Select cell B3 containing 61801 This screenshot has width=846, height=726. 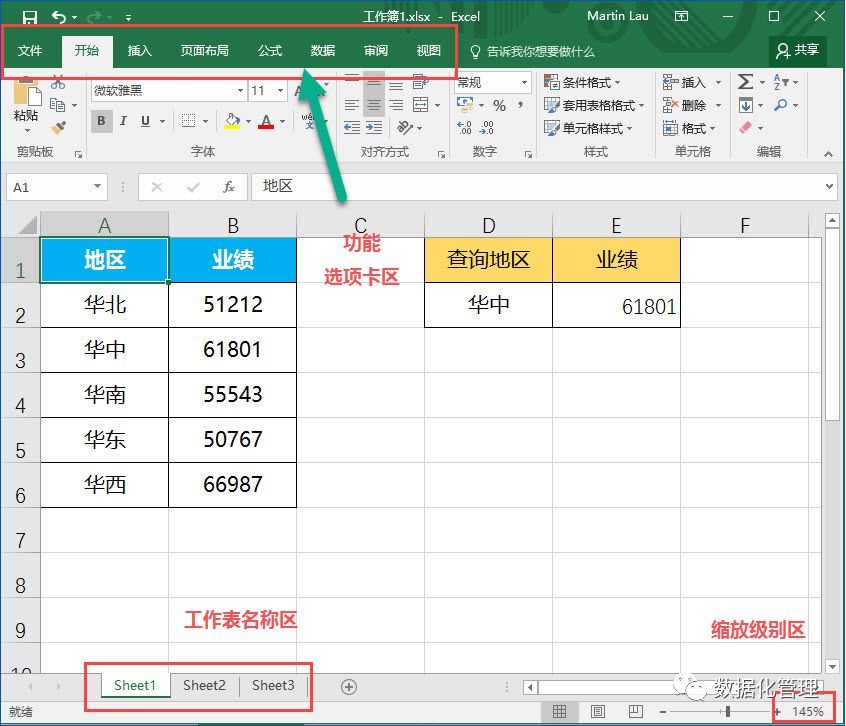(232, 350)
